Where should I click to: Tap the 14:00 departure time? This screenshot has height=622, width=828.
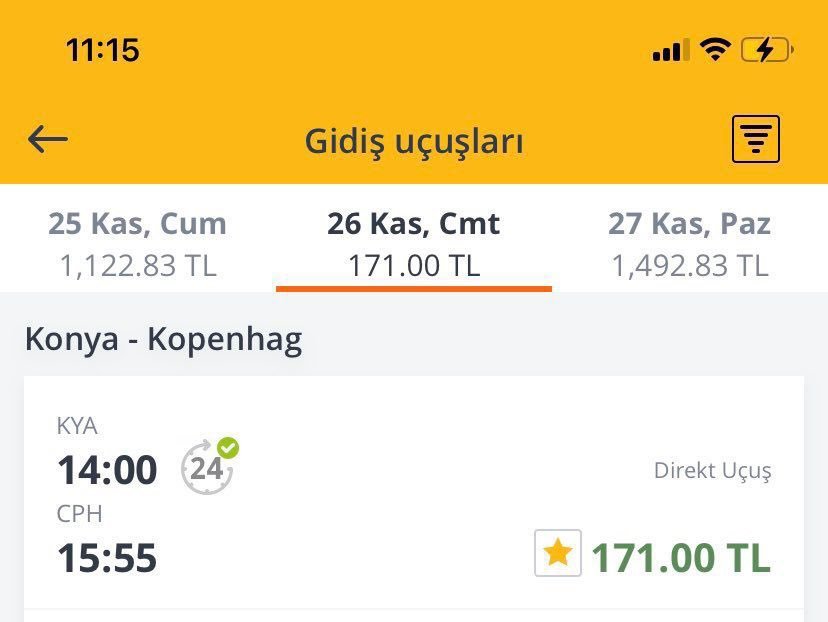pyautogui.click(x=107, y=470)
